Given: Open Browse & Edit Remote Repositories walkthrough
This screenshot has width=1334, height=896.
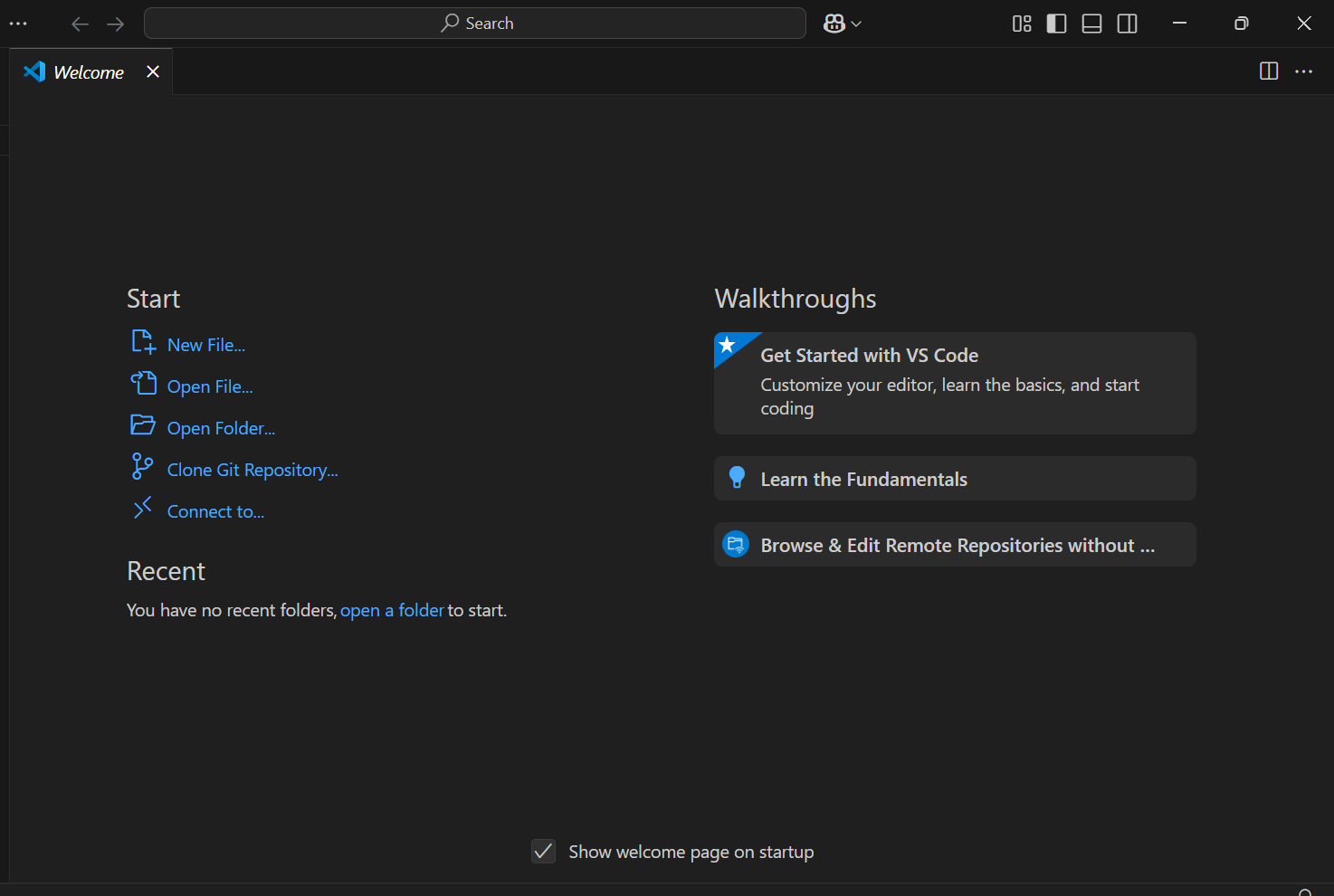Looking at the screenshot, I should 955,544.
